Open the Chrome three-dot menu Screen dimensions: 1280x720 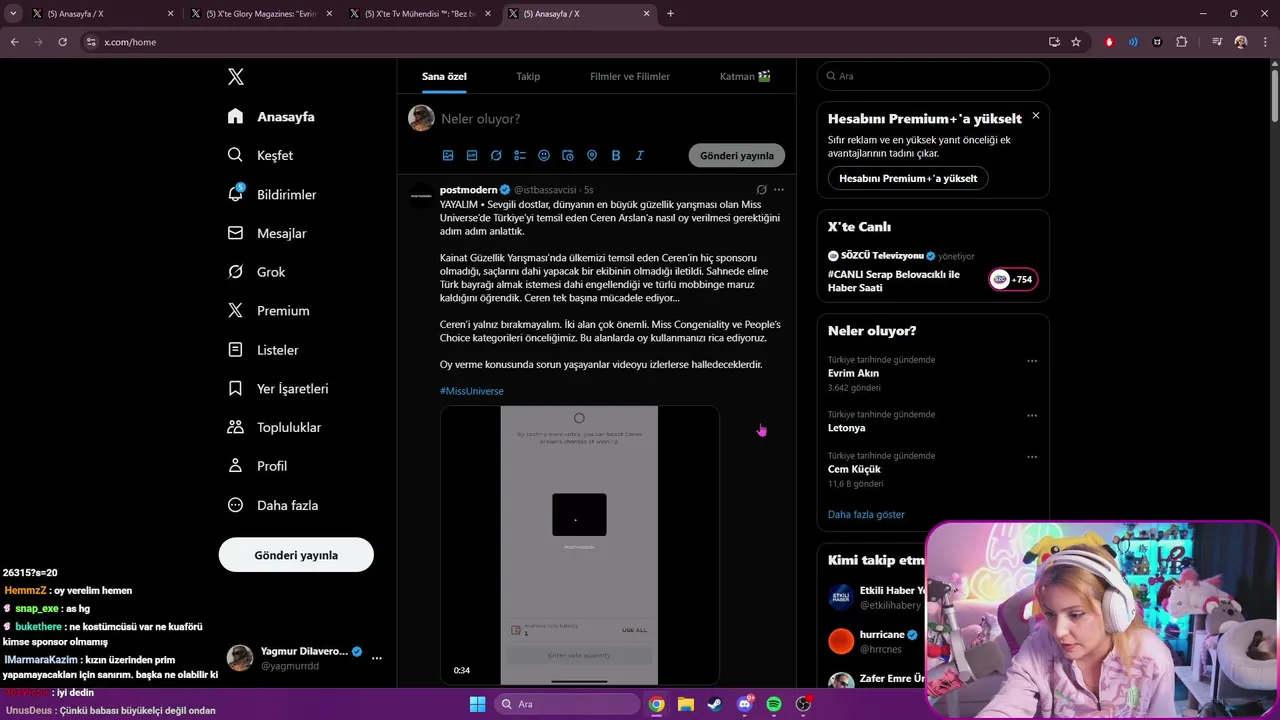tap(1265, 42)
